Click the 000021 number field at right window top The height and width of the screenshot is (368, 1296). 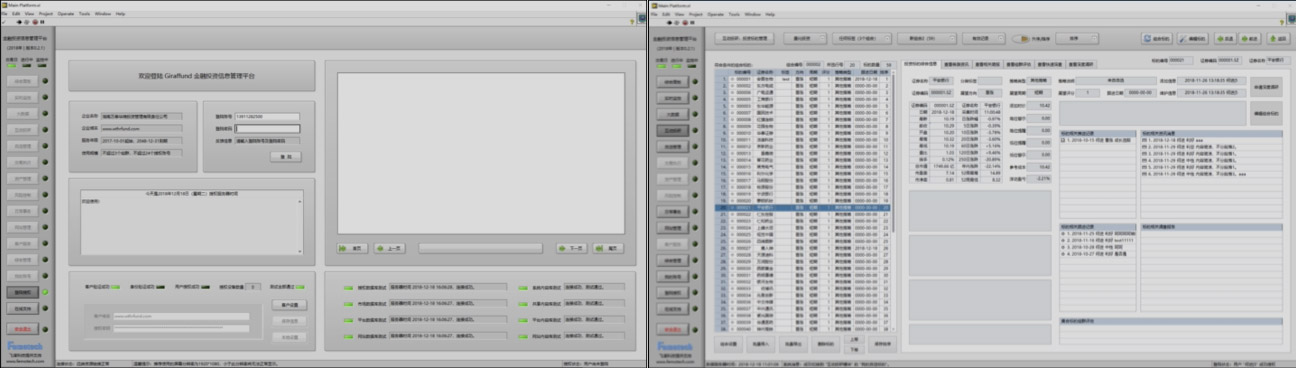point(1181,60)
